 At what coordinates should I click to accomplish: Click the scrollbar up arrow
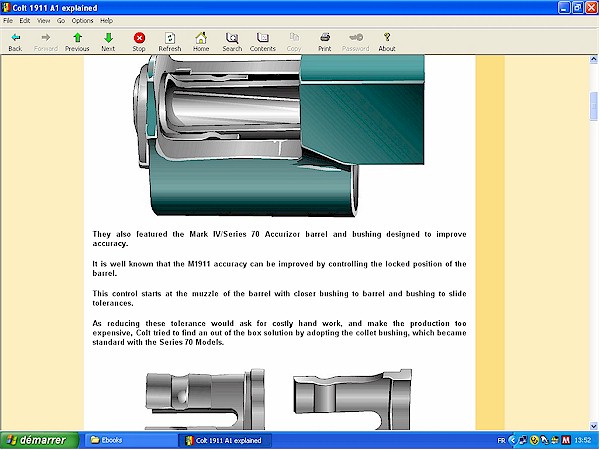click(x=593, y=59)
